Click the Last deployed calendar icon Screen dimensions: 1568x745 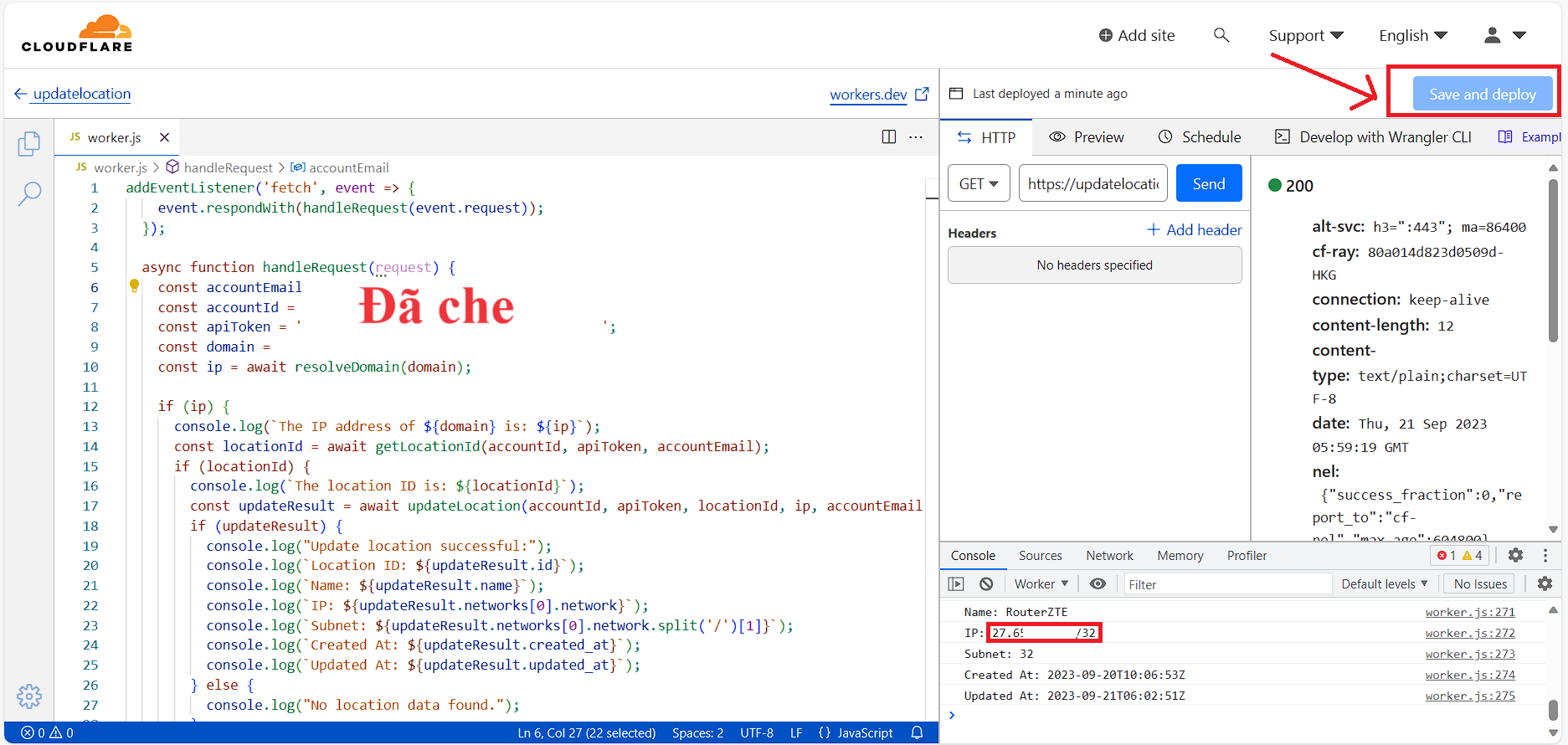(956, 93)
